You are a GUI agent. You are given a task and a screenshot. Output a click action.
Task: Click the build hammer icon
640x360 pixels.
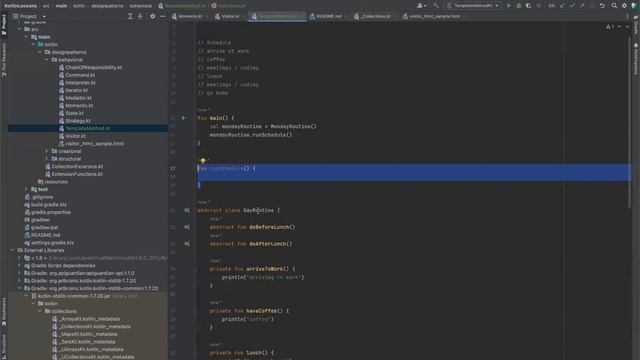tap(436, 6)
